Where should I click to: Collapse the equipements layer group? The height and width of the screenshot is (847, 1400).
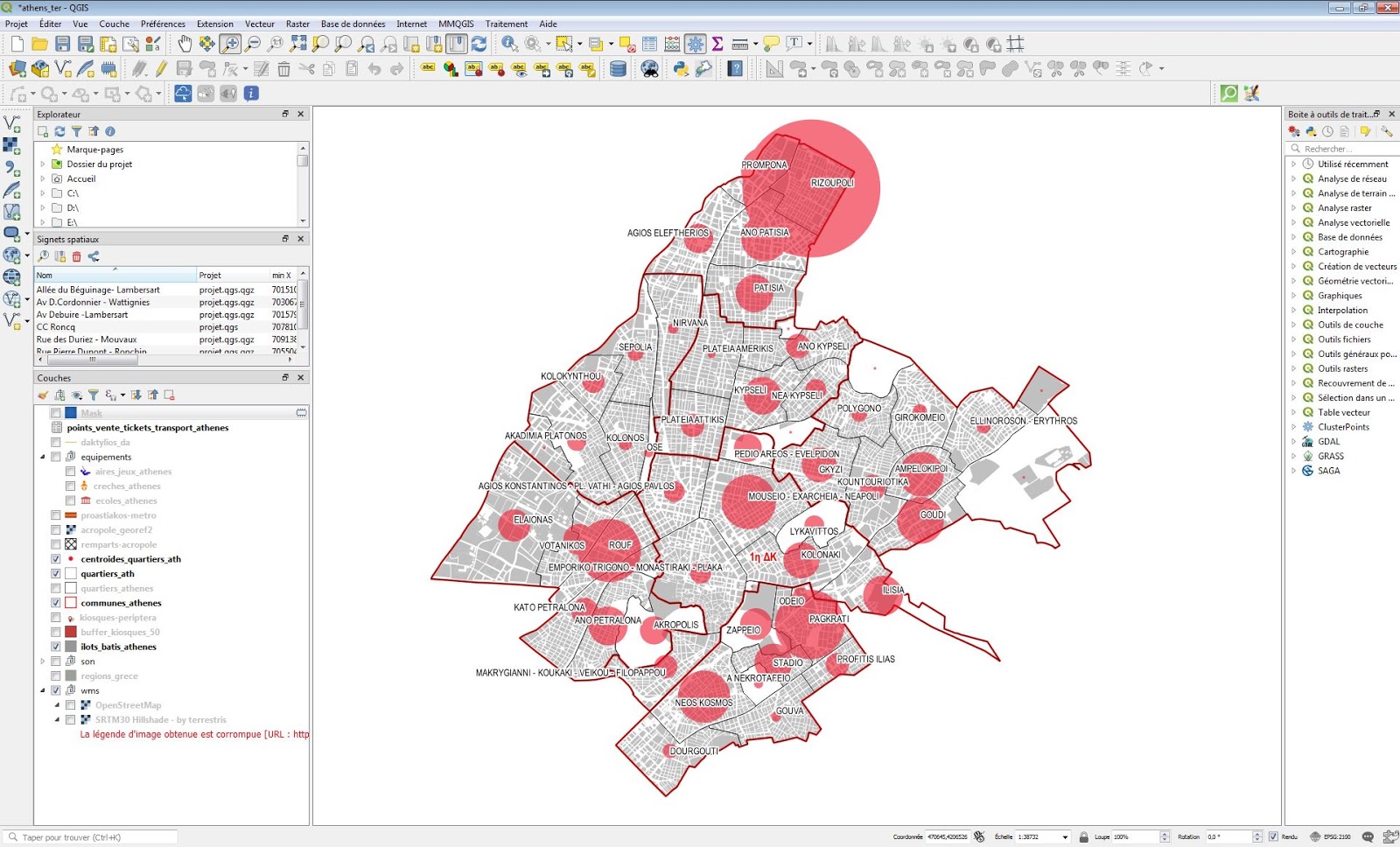coord(42,457)
